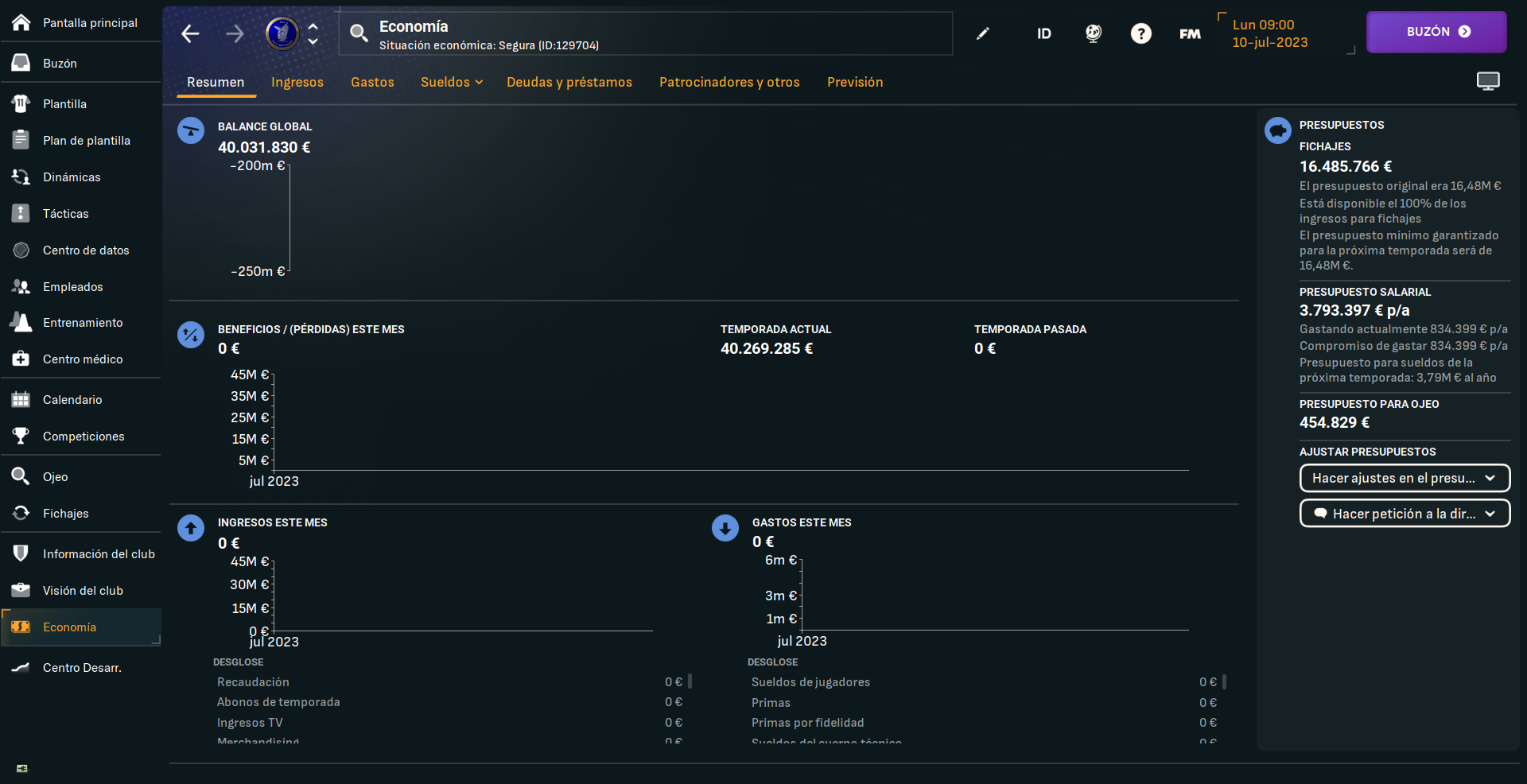The height and width of the screenshot is (784, 1527).
Task: Click the Gastos este mes down-arrow icon
Action: (x=725, y=528)
